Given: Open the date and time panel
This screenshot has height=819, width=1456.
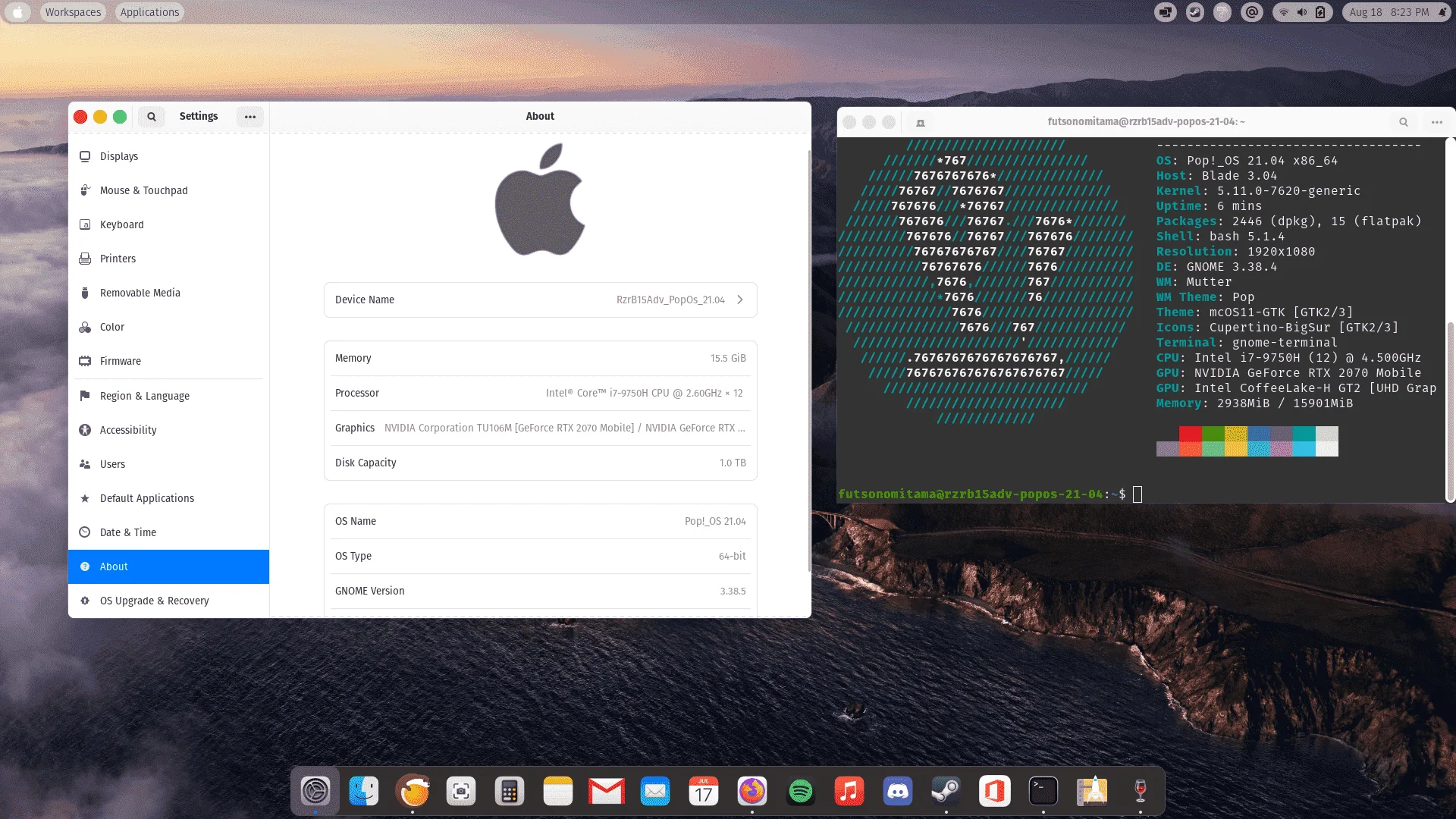Looking at the screenshot, I should pyautogui.click(x=1389, y=12).
